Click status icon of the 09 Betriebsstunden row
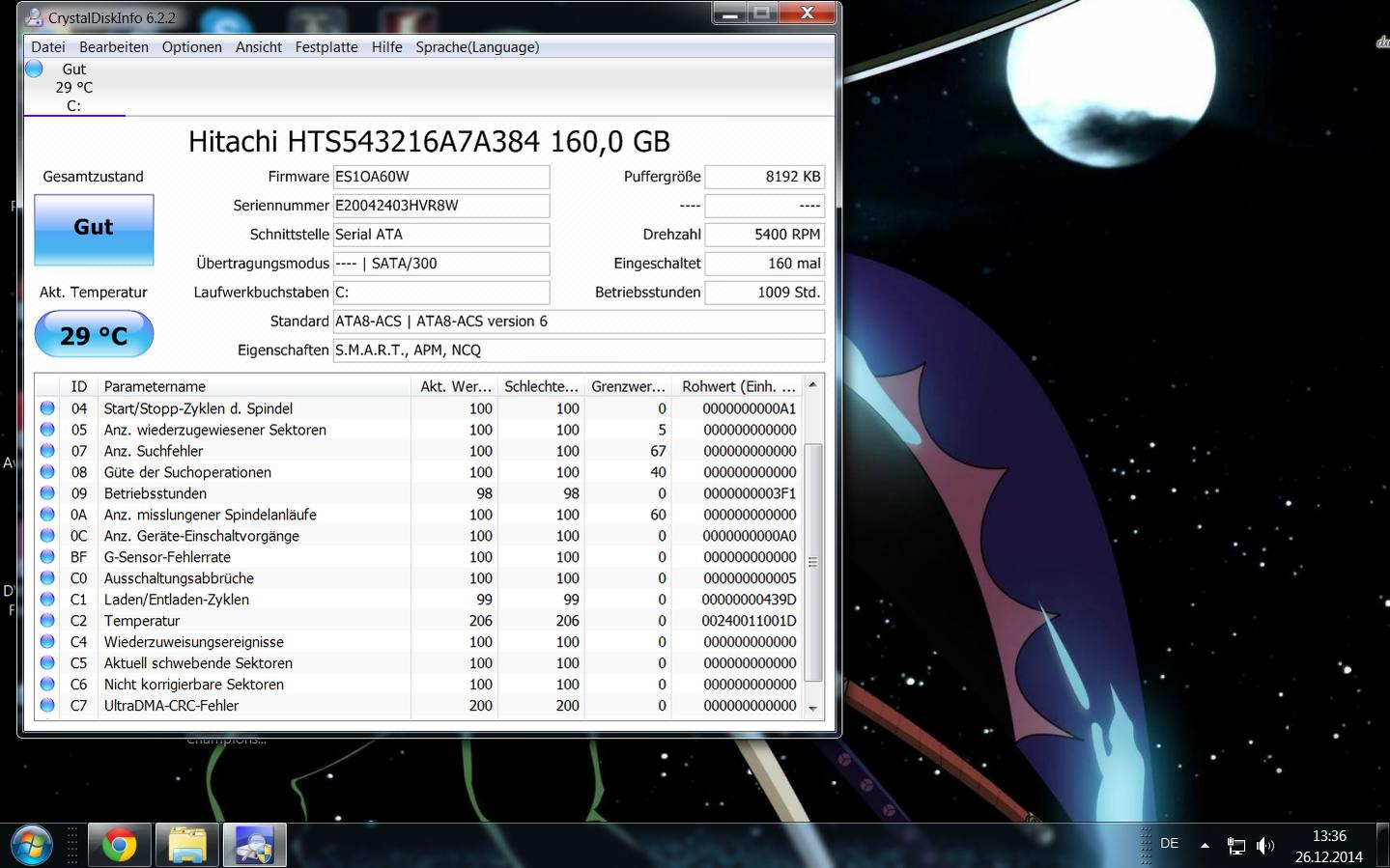This screenshot has width=1390, height=868. pos(47,493)
